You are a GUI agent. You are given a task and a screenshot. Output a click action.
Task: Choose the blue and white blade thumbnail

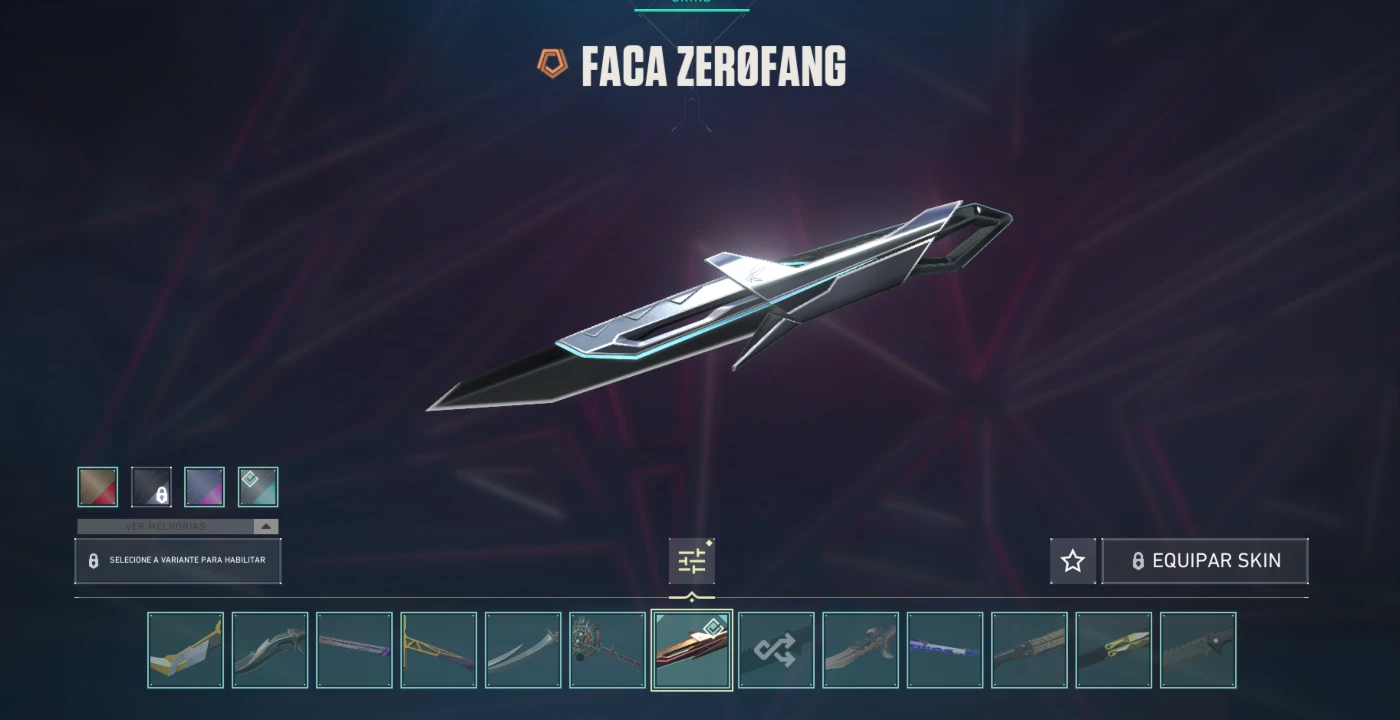coord(945,650)
